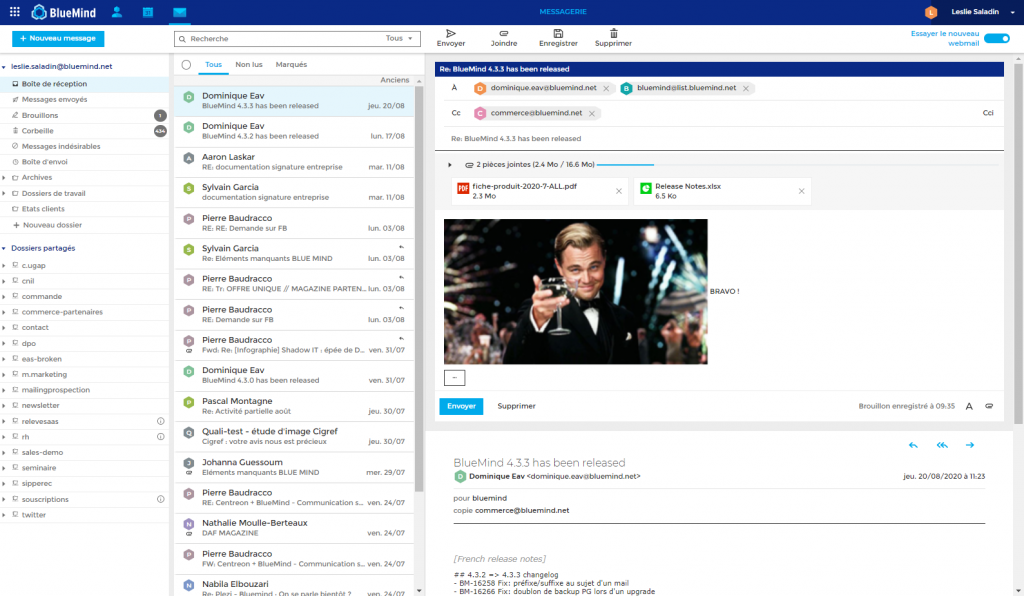Screen dimensions: 1024x596
Task: Open the apps grid launcher
Action: point(14,12)
